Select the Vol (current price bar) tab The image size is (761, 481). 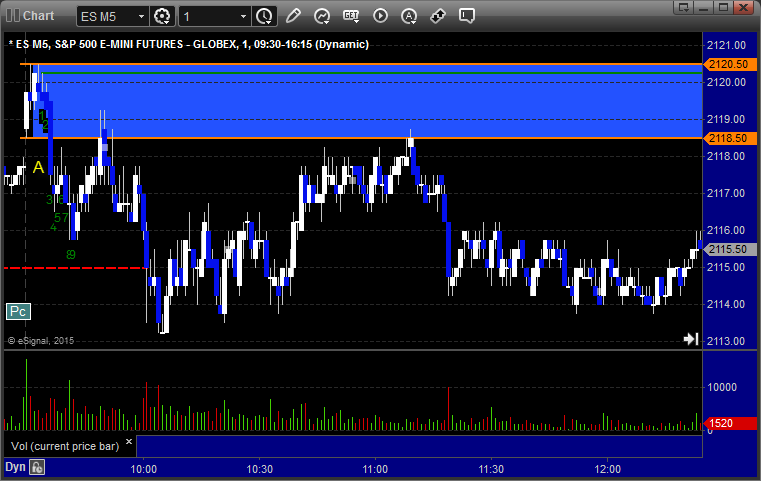[65, 446]
